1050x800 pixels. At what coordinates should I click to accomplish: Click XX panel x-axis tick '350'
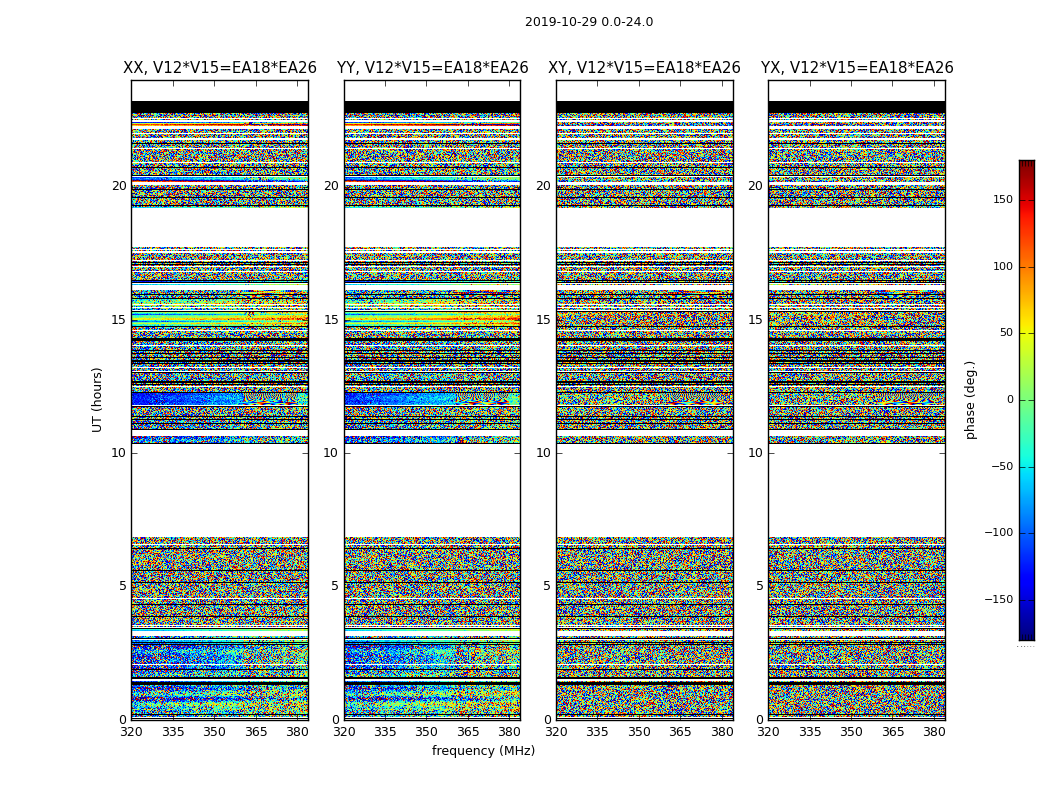click(x=214, y=732)
